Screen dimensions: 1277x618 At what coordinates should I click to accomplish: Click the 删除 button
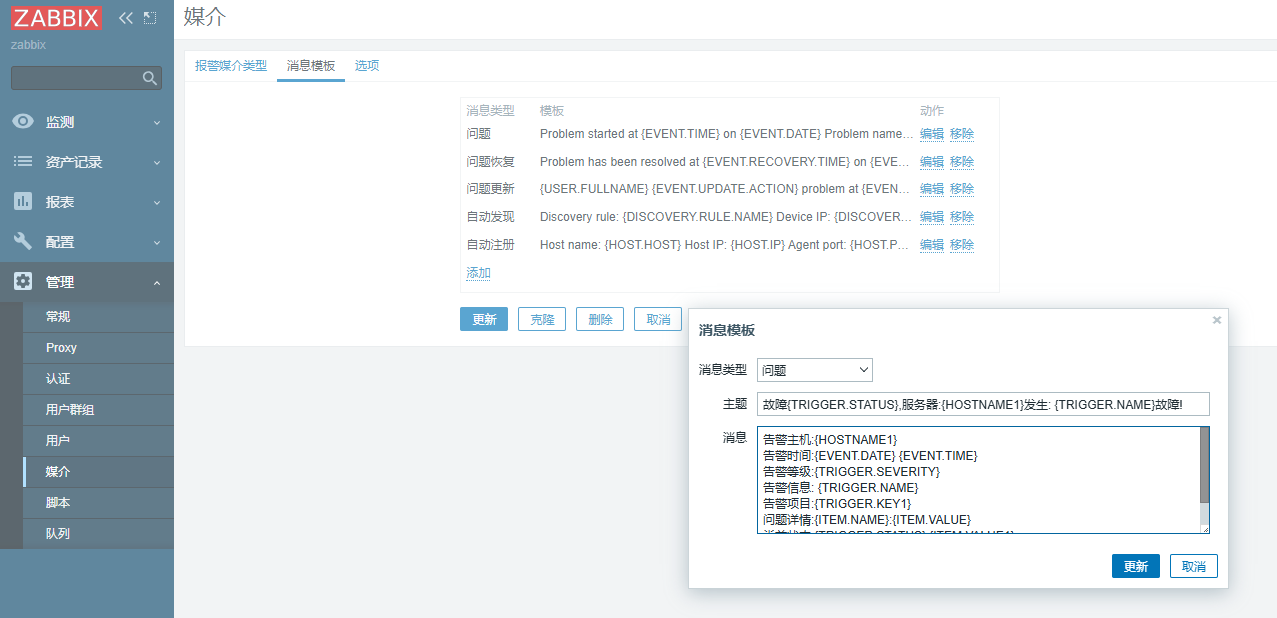(600, 319)
